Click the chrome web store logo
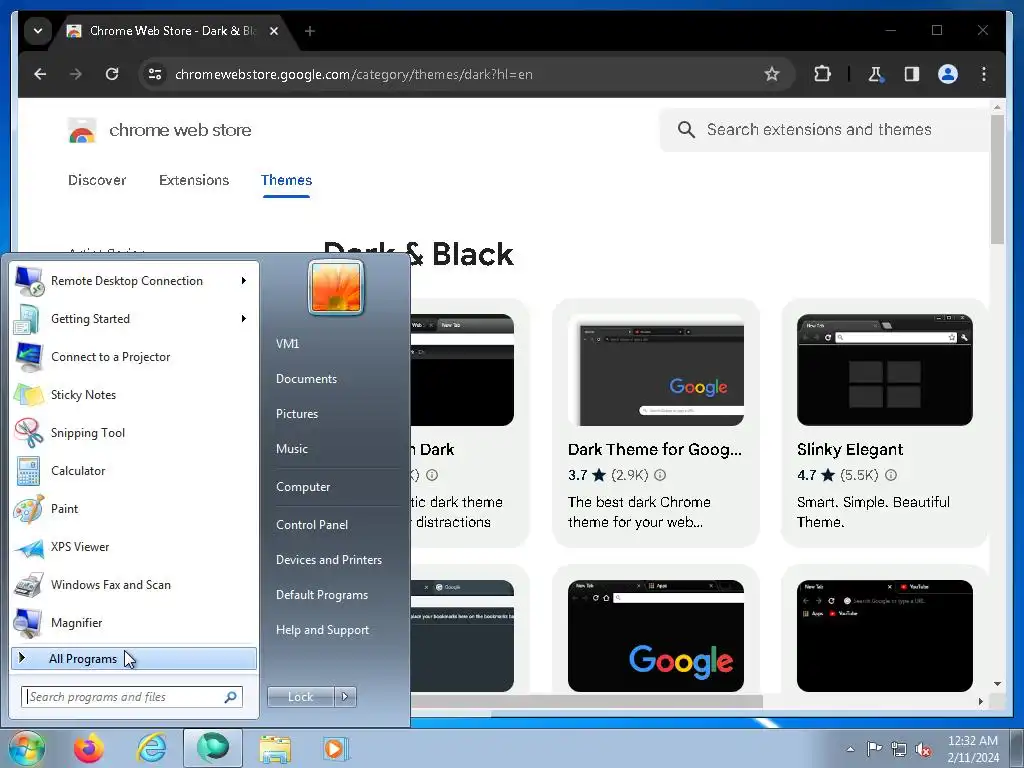The width and height of the screenshot is (1024, 768). [82, 131]
